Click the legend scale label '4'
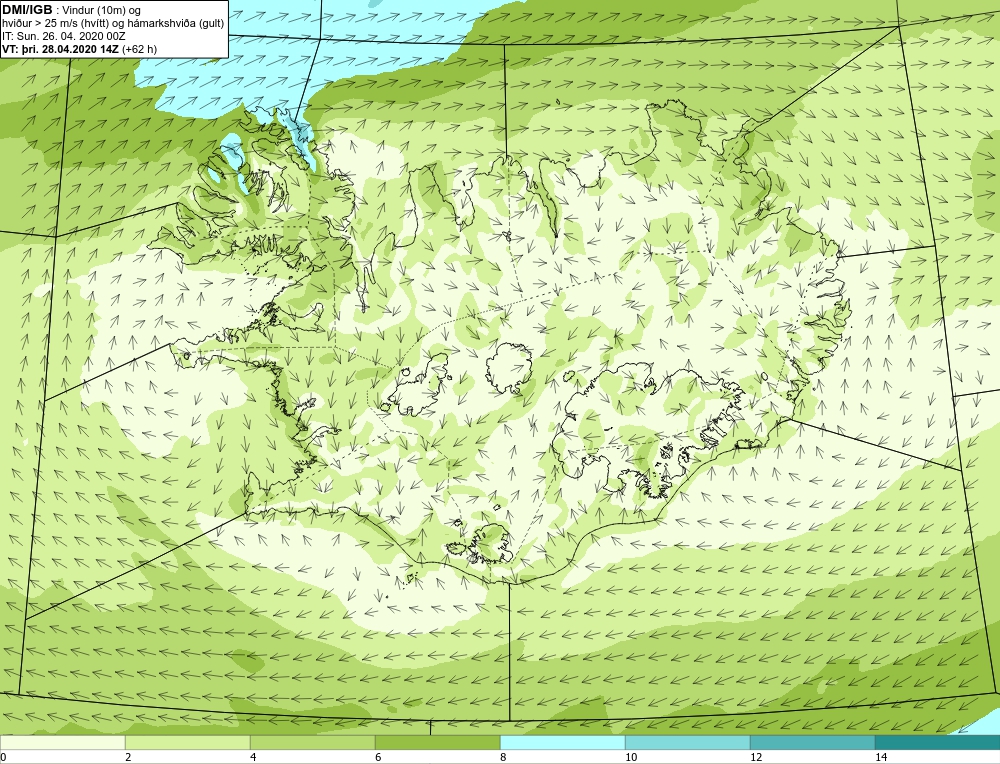The image size is (1000, 764). pyautogui.click(x=253, y=757)
